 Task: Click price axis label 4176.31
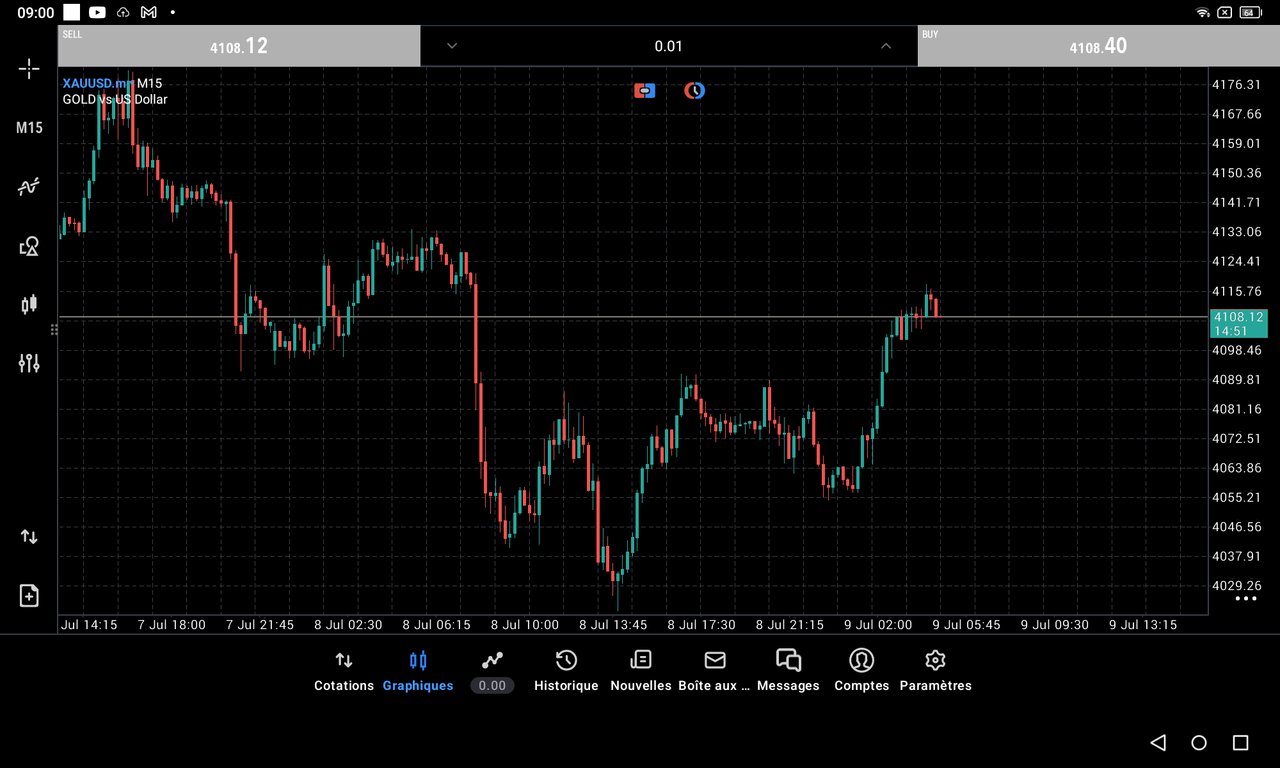pos(1236,84)
